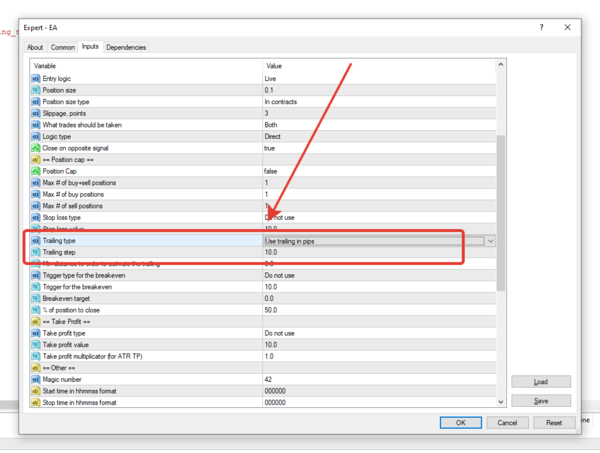
Task: Click the Save button
Action: [541, 401]
